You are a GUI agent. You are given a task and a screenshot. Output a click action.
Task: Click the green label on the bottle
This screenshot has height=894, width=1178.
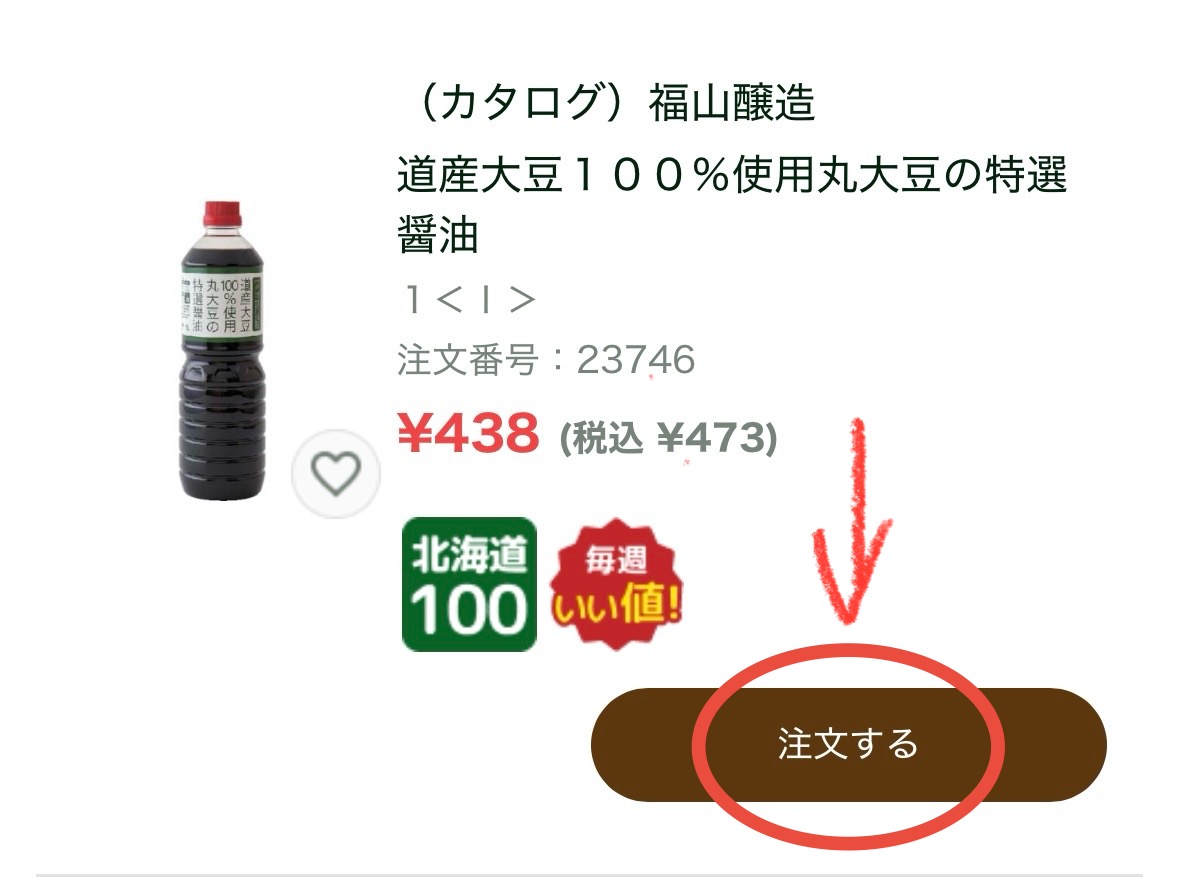pos(222,305)
